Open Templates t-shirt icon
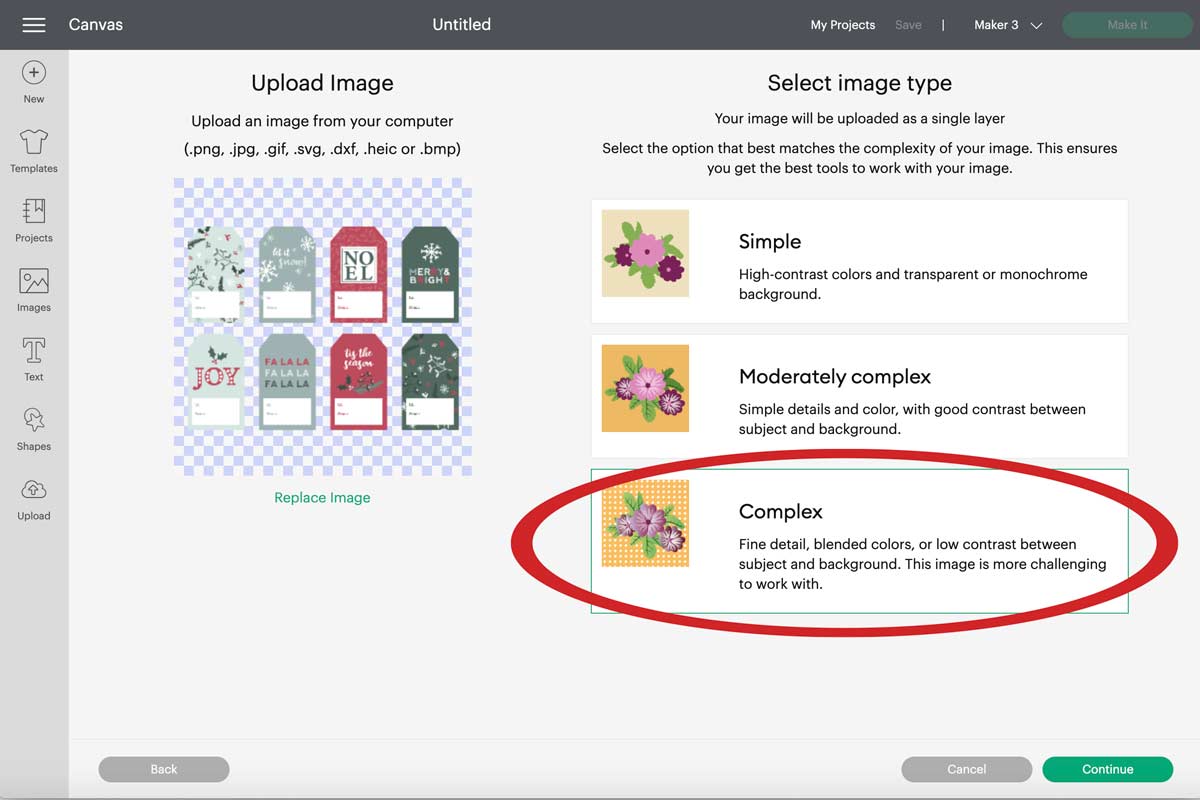The width and height of the screenshot is (1200, 800). (34, 142)
